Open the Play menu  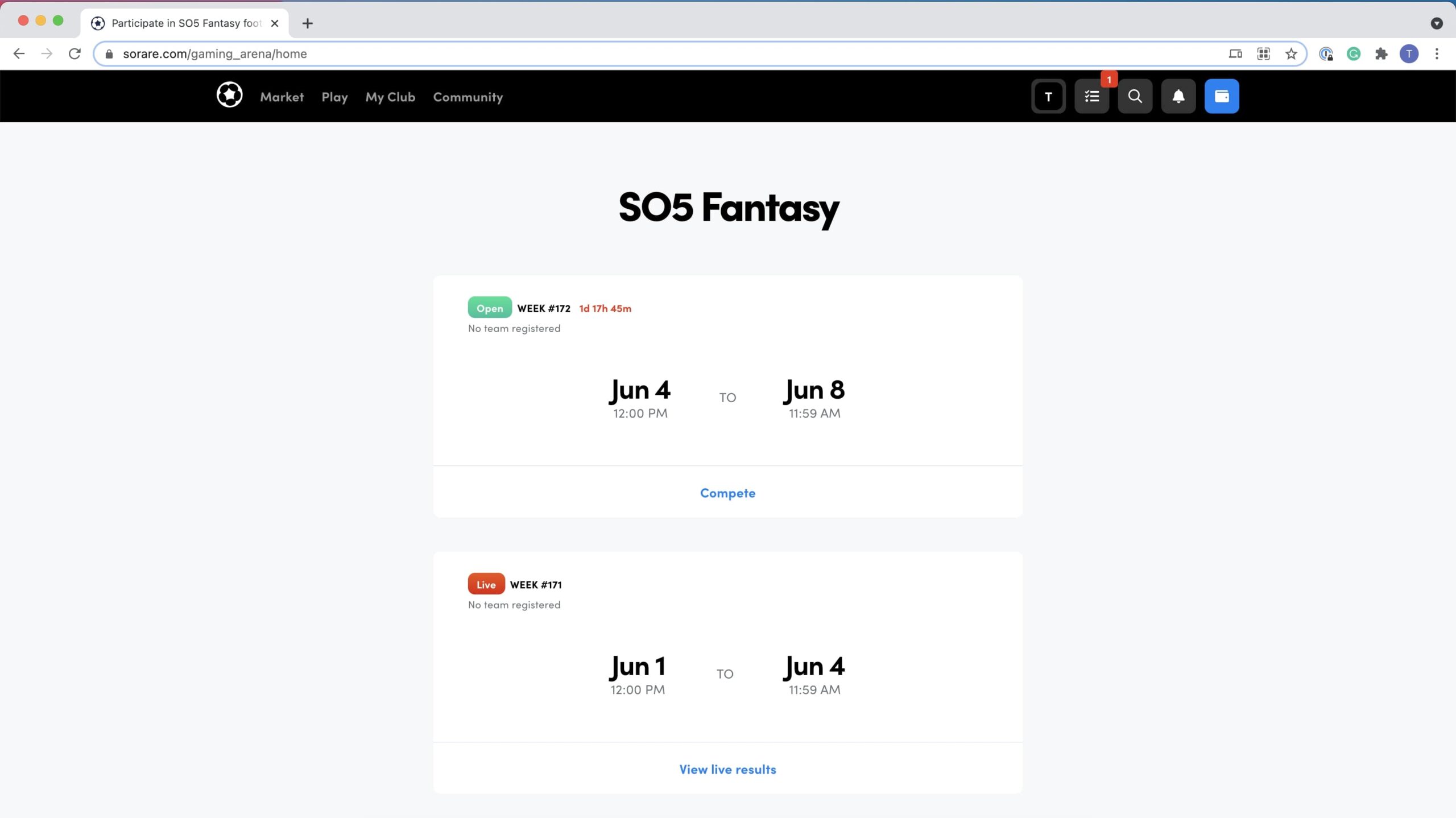click(x=334, y=97)
